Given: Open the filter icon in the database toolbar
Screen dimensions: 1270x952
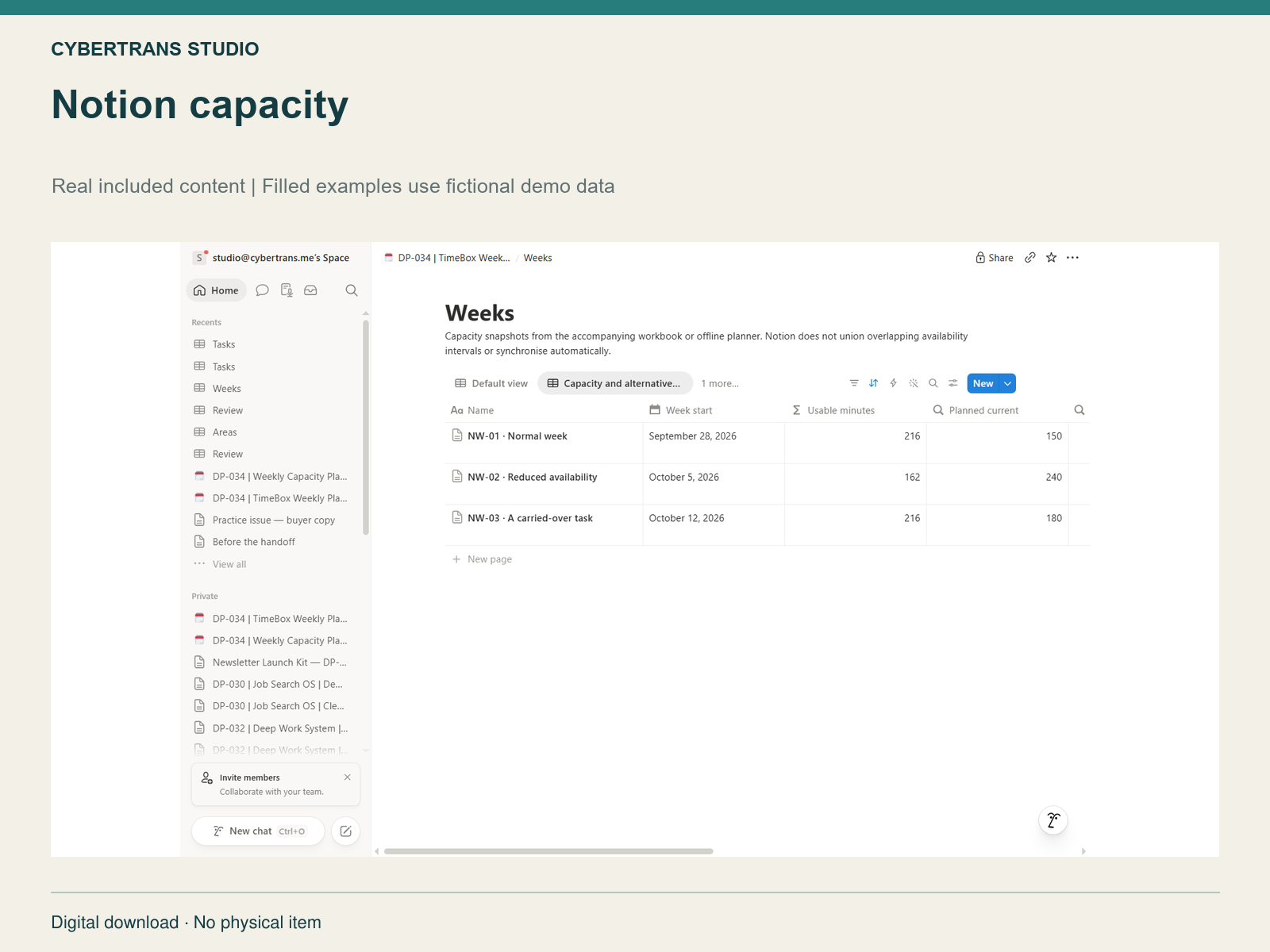Looking at the screenshot, I should (x=854, y=383).
